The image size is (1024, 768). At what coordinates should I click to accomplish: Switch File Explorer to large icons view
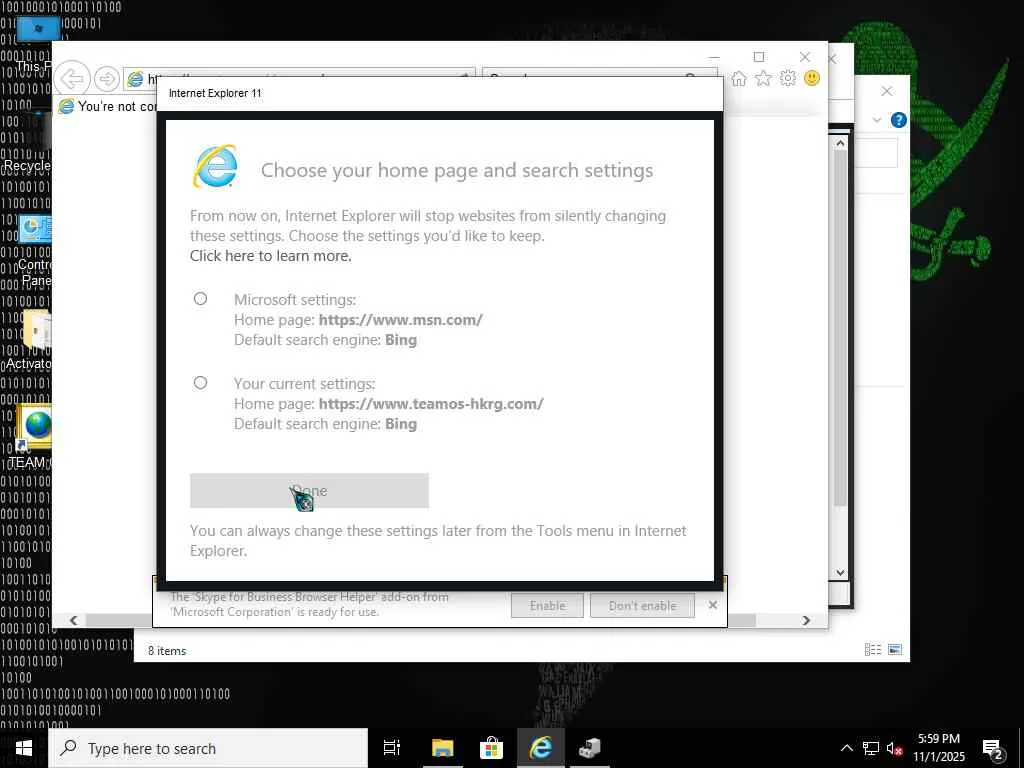point(895,649)
